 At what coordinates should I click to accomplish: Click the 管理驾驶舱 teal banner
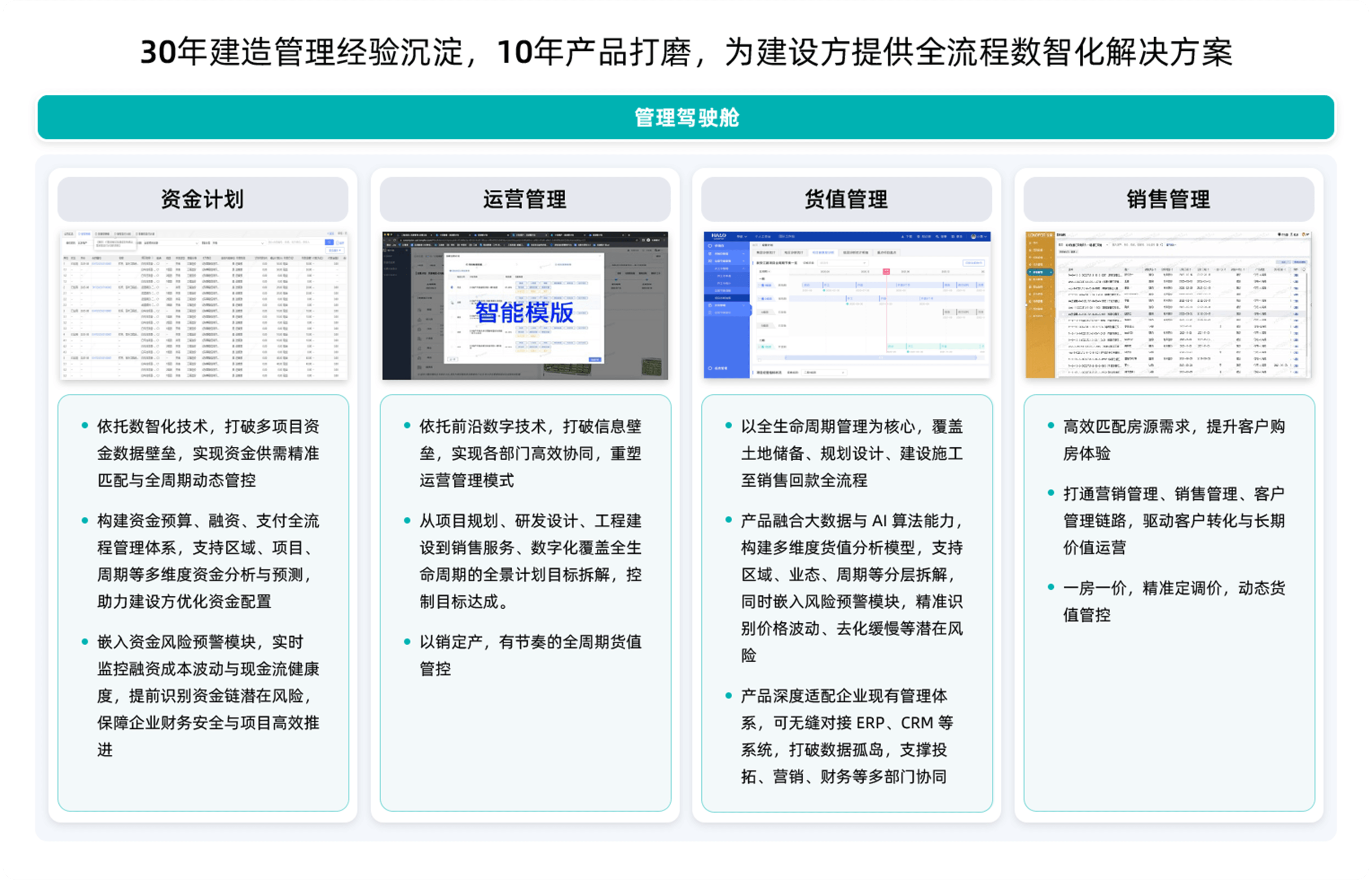(686, 117)
